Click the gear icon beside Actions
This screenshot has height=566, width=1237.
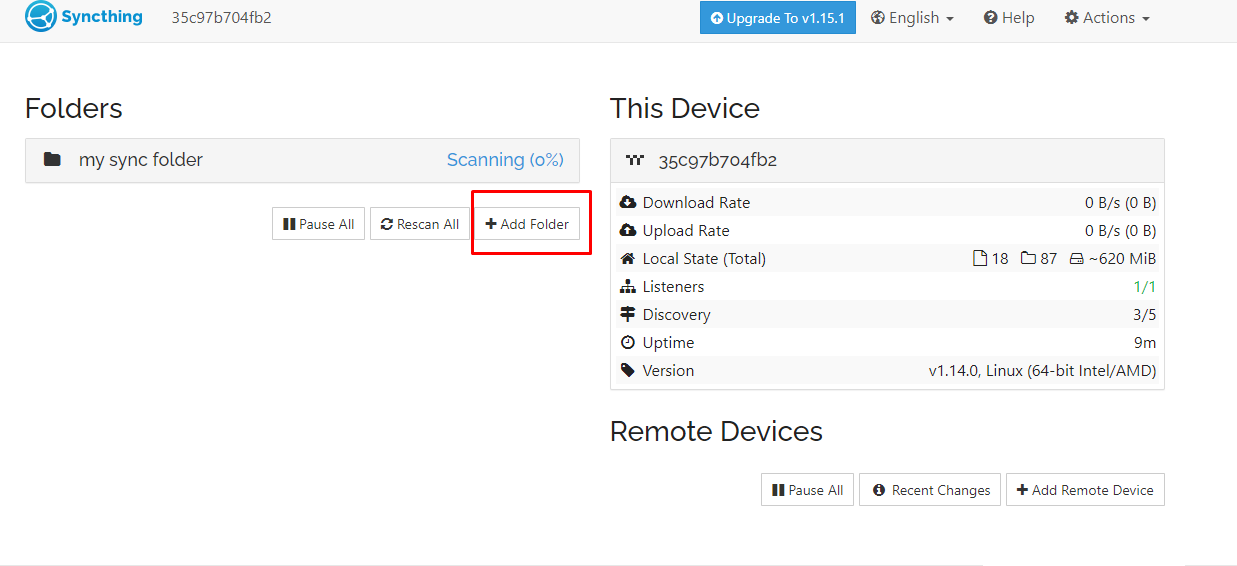pyautogui.click(x=1072, y=17)
